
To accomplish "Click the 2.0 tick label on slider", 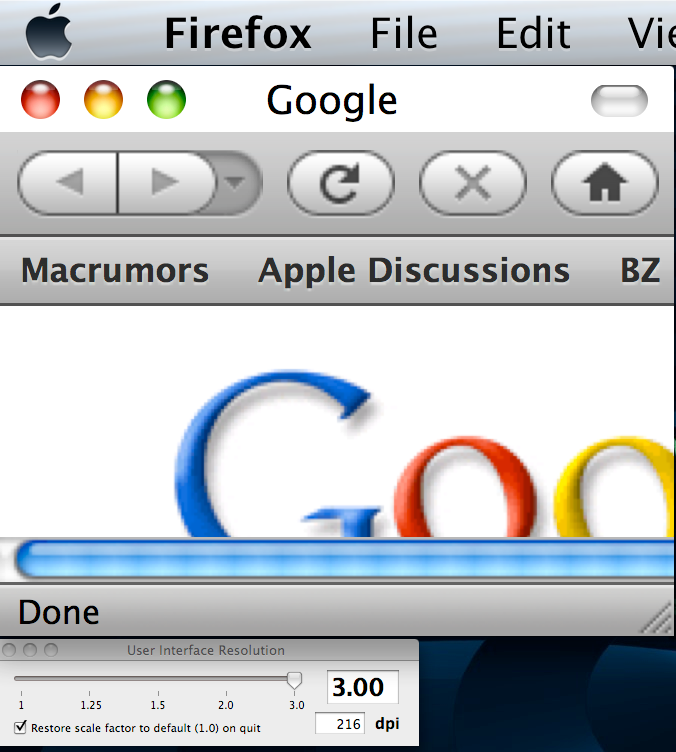I will click(x=226, y=705).
